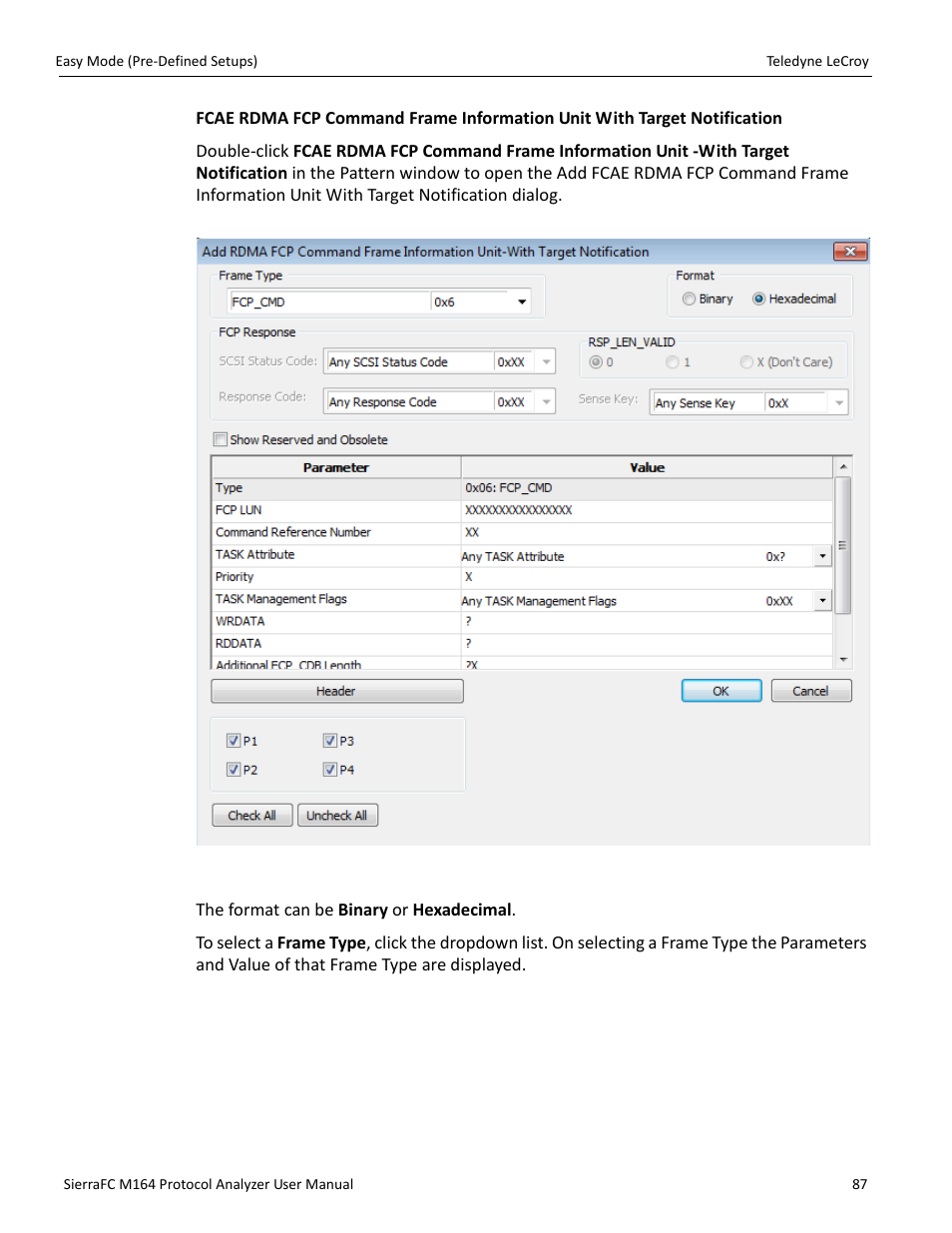The image size is (952, 1233).
Task: Open the SCSI Status Code dropdown
Action: 546,361
